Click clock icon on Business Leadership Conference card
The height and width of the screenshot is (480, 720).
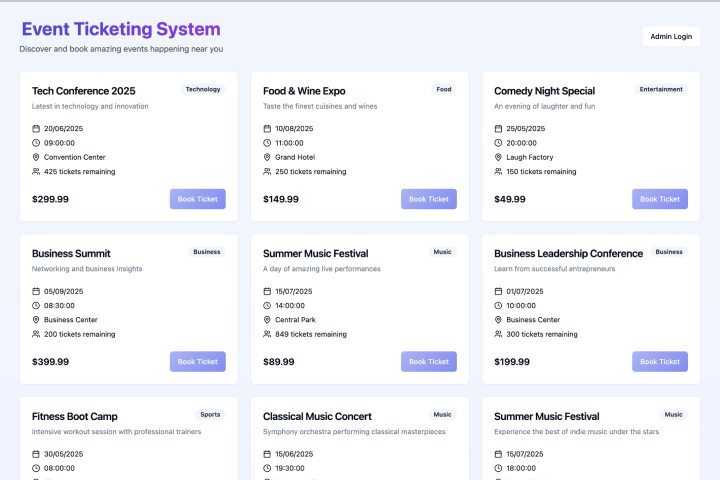pyautogui.click(x=498, y=306)
